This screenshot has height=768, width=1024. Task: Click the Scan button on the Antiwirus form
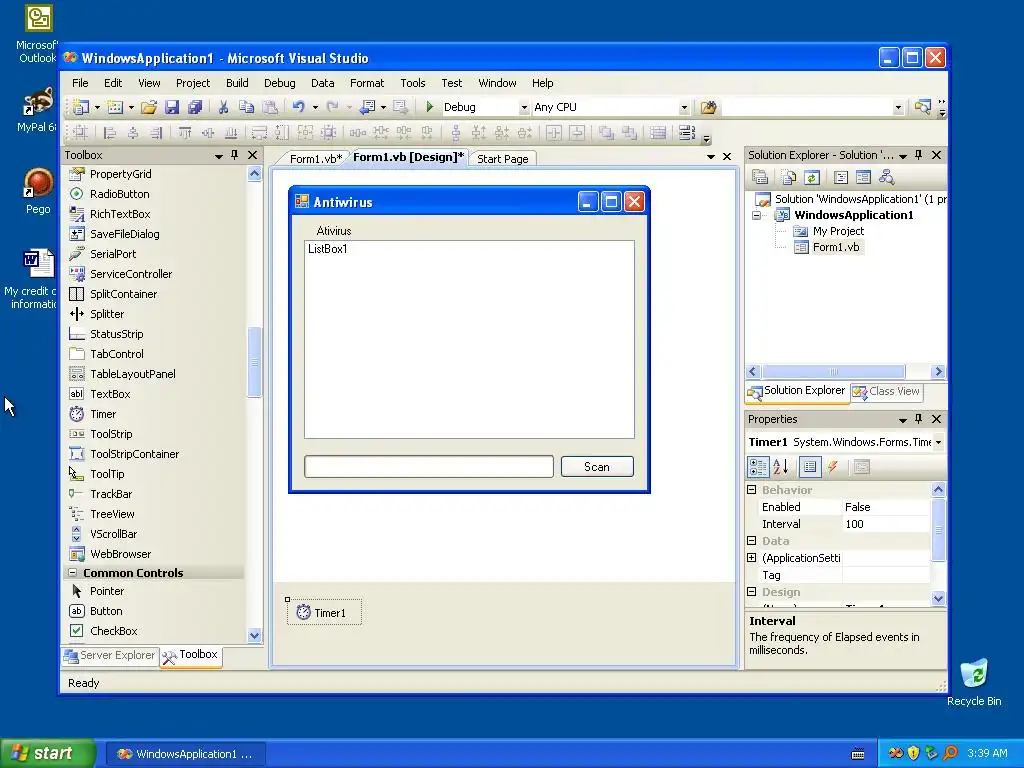point(597,467)
